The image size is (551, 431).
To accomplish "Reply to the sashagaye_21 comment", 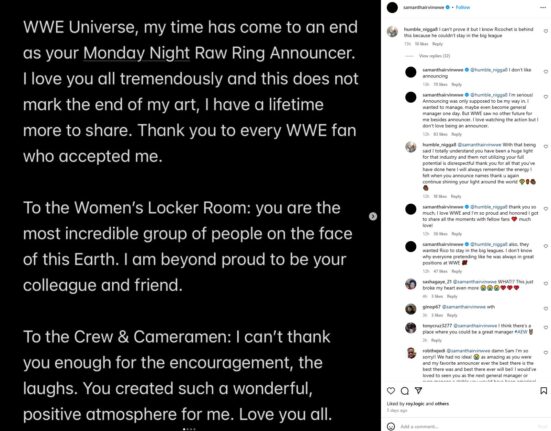I will click(452, 296).
